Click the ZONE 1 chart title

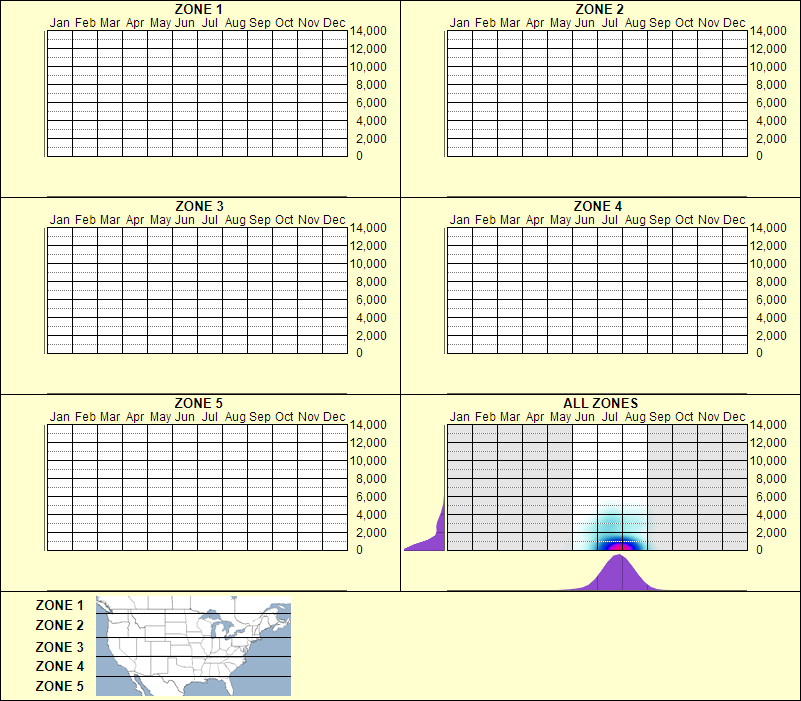pos(196,10)
